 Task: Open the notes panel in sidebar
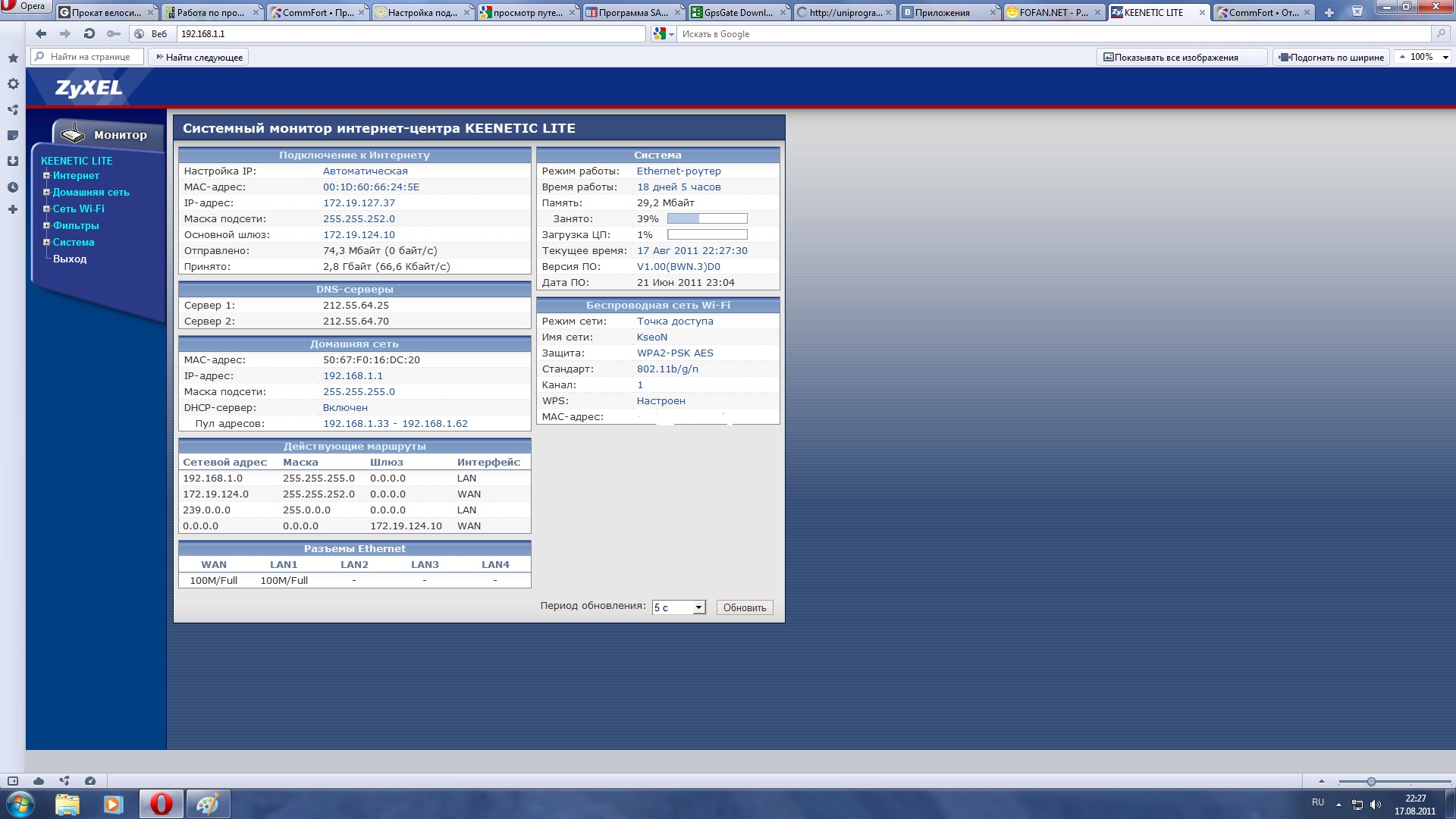point(13,136)
